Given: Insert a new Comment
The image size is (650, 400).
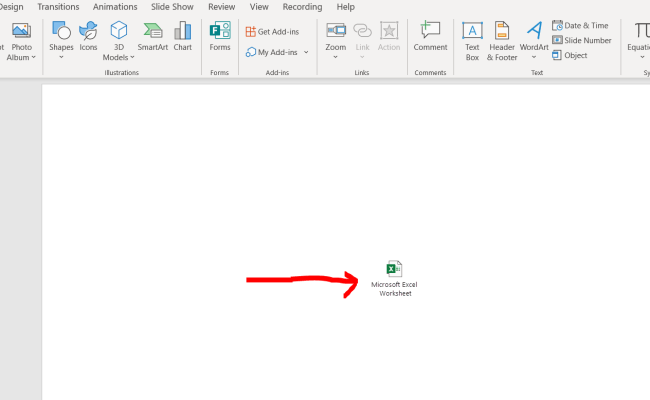Looking at the screenshot, I should tap(430, 36).
